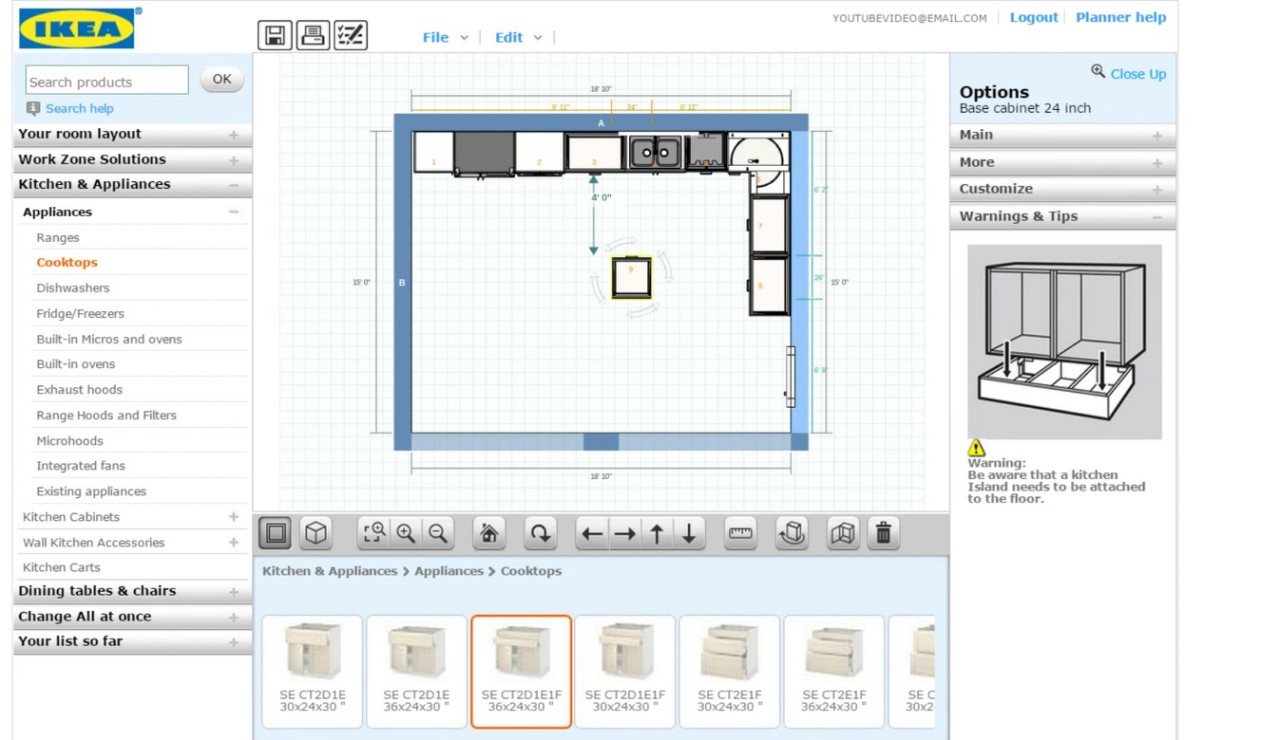Open Kitchen Carts category
This screenshot has height=740, width=1280.
tap(61, 568)
